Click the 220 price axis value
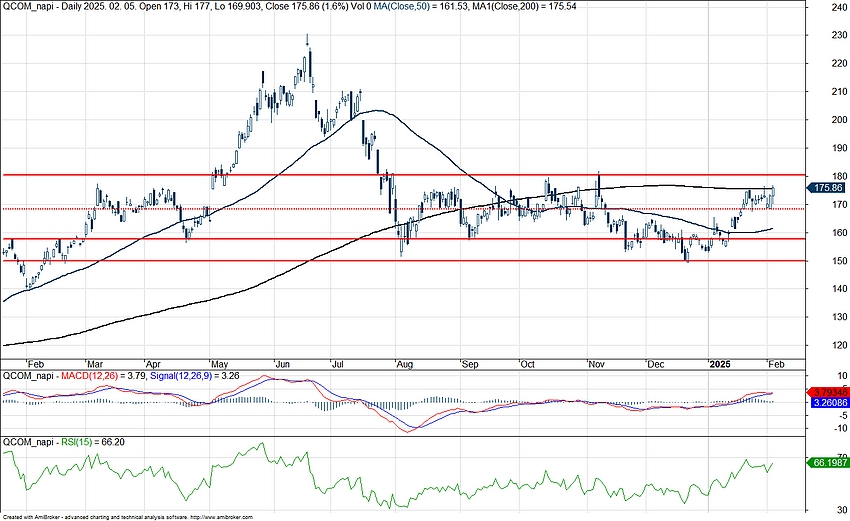 [839, 63]
